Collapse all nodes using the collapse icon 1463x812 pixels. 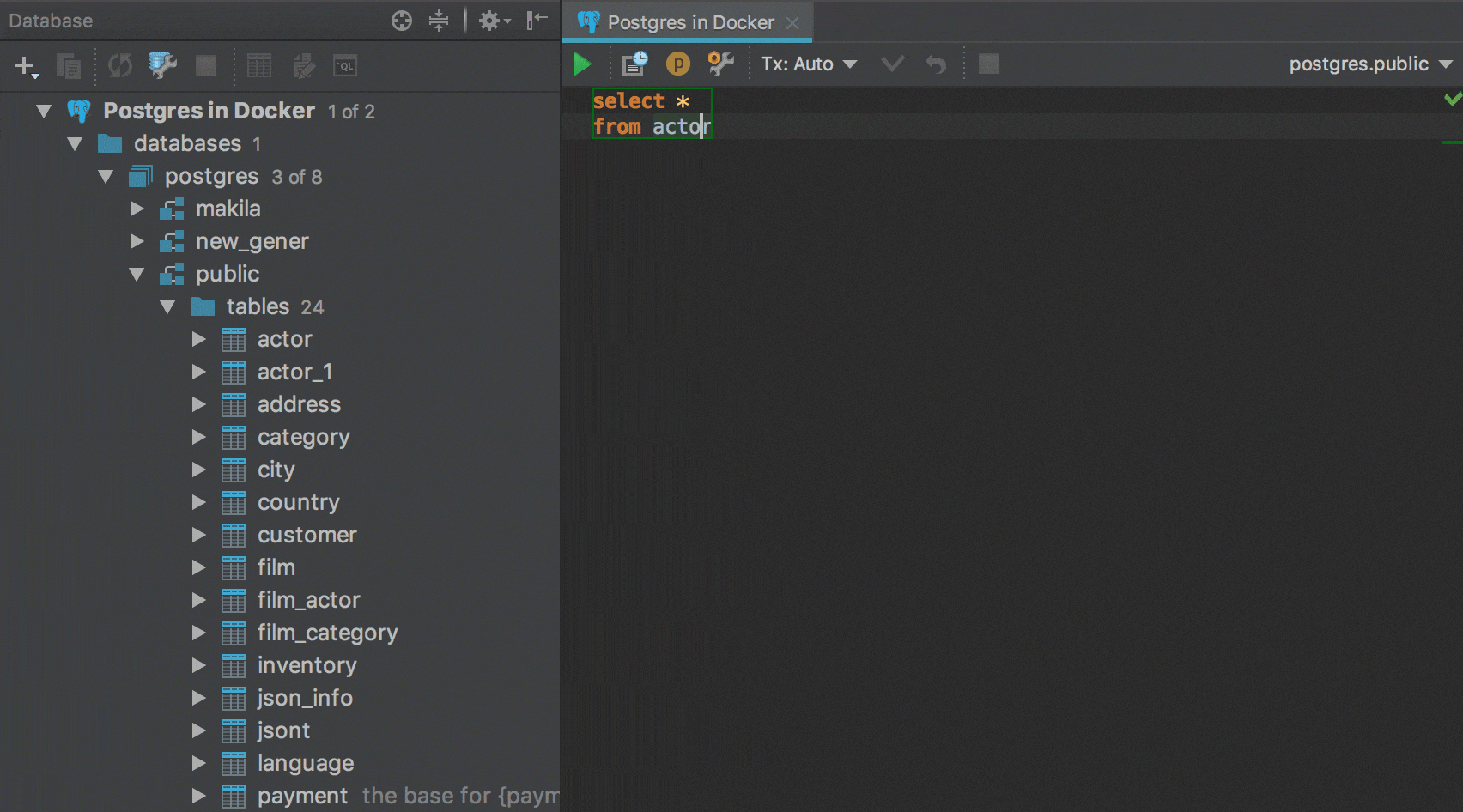[x=439, y=20]
